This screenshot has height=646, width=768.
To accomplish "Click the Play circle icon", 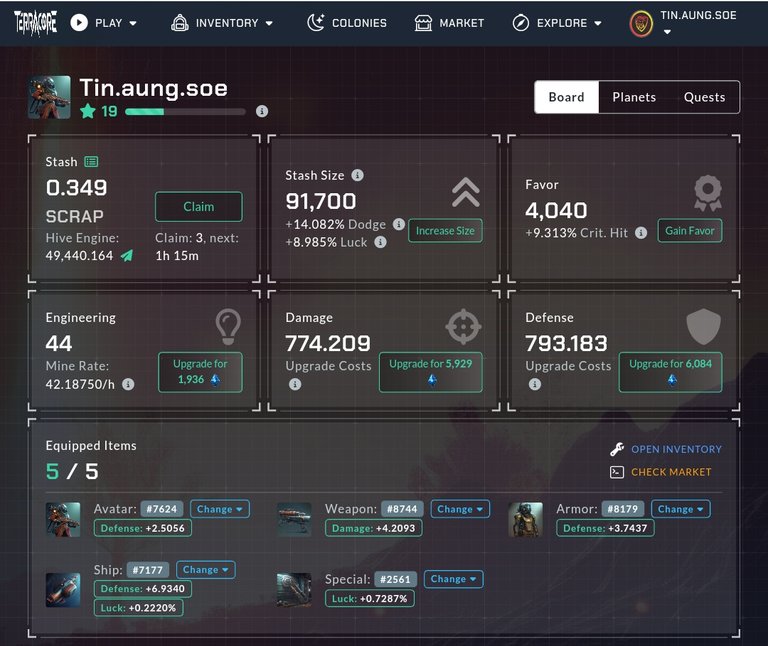I will pos(79,23).
